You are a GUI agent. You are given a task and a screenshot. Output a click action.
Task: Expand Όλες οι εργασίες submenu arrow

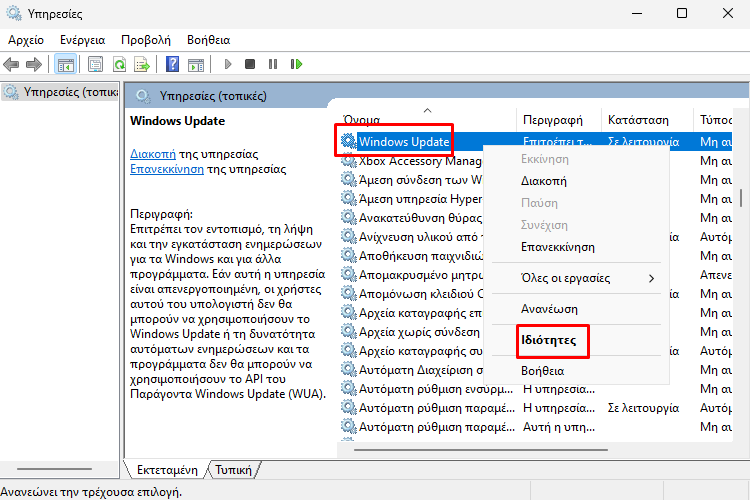(651, 278)
